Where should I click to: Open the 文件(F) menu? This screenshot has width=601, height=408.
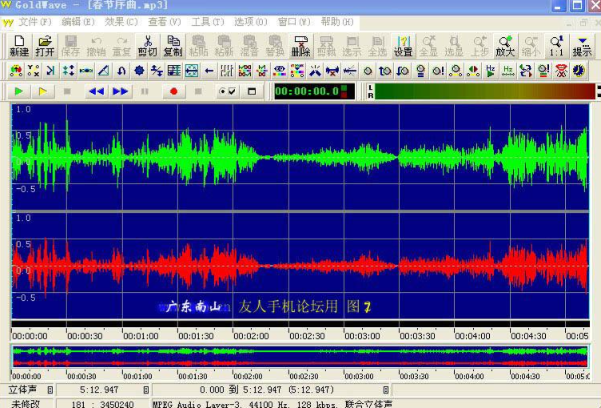coord(36,21)
